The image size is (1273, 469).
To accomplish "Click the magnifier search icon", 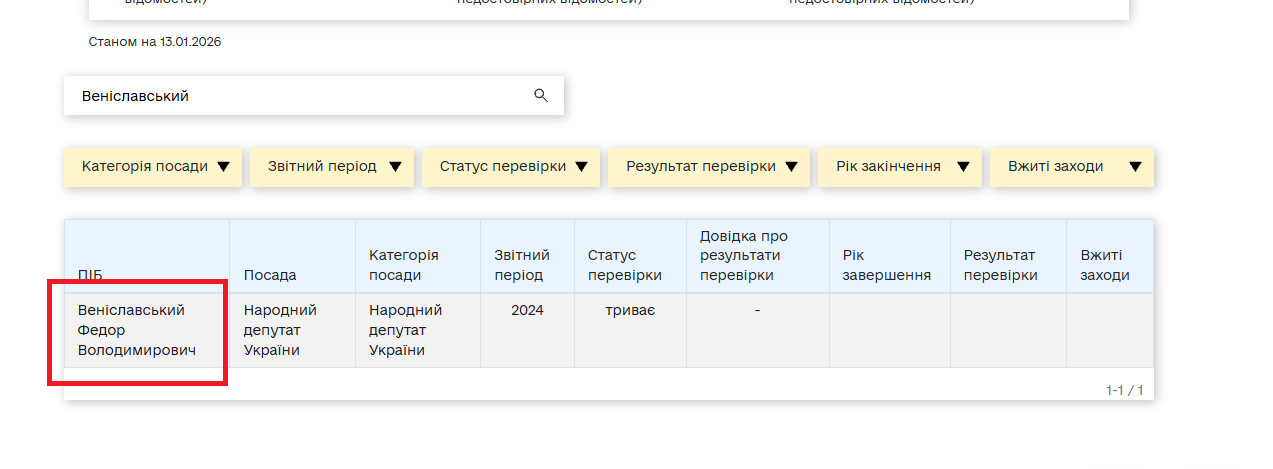I will pyautogui.click(x=541, y=96).
